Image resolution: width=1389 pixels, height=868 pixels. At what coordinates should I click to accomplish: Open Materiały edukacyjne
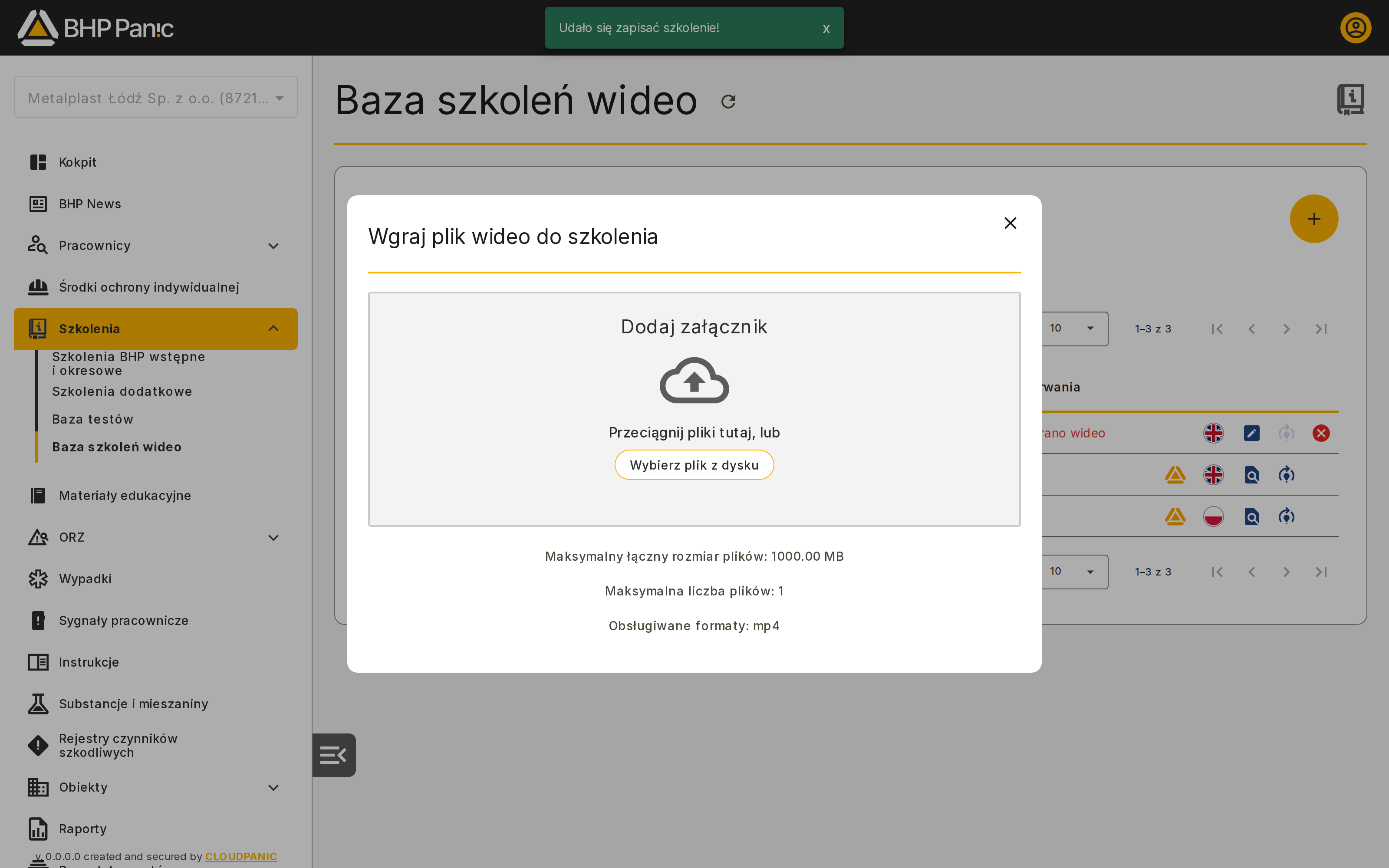(x=155, y=496)
